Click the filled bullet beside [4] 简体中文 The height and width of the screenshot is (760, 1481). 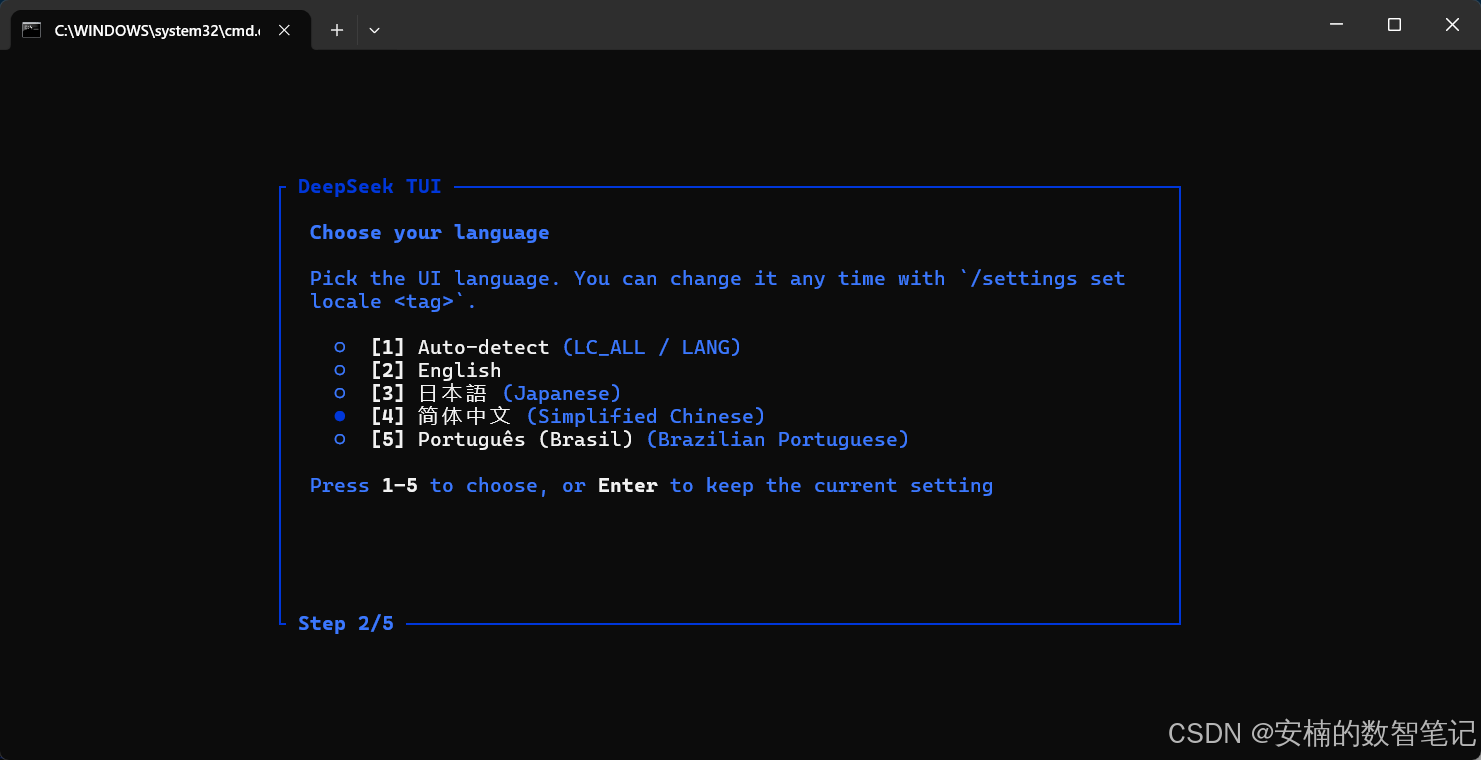point(340,417)
